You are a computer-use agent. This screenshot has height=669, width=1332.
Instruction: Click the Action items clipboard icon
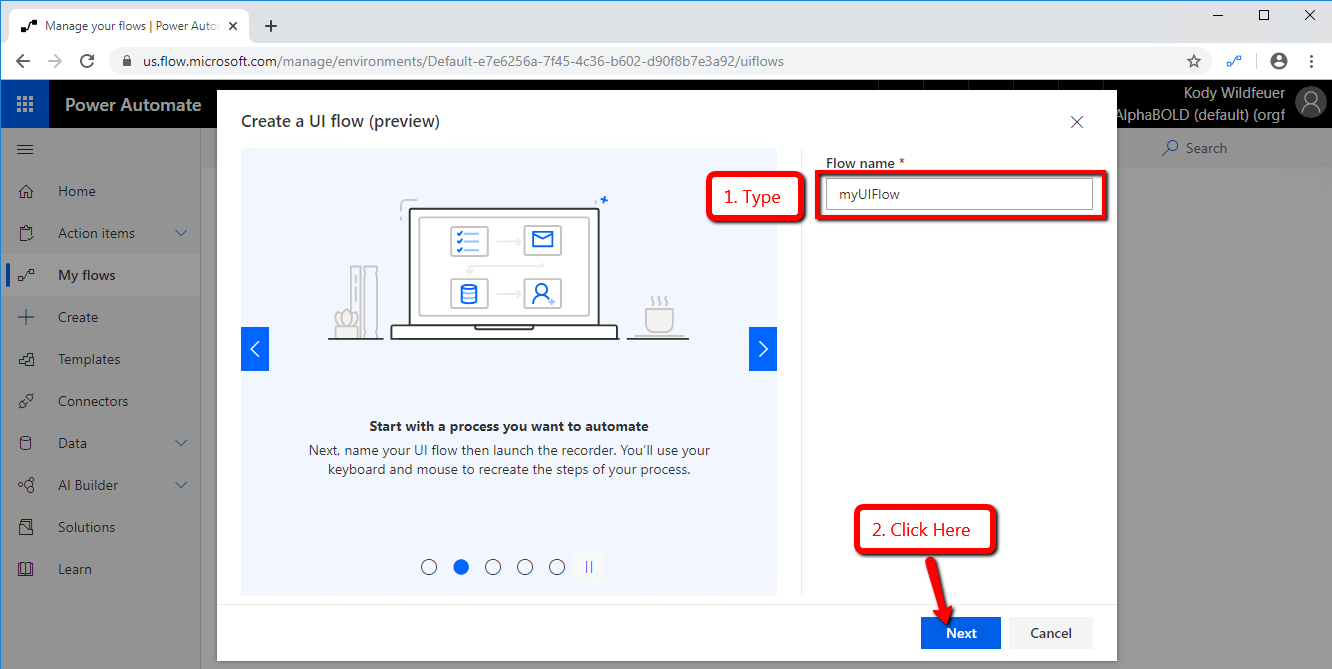pos(26,233)
